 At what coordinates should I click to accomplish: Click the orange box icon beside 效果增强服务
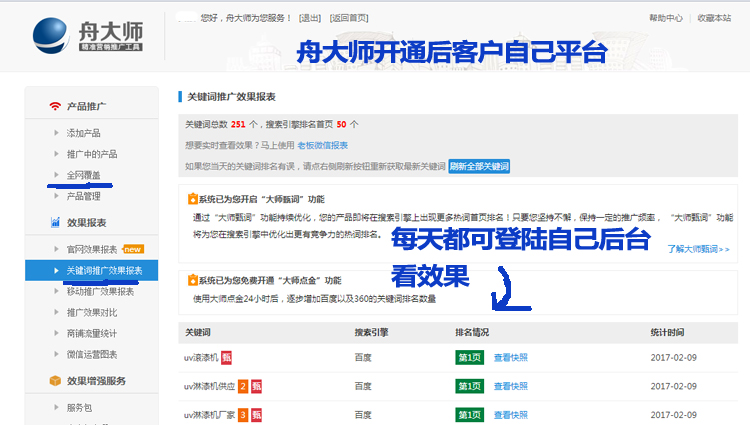point(55,381)
